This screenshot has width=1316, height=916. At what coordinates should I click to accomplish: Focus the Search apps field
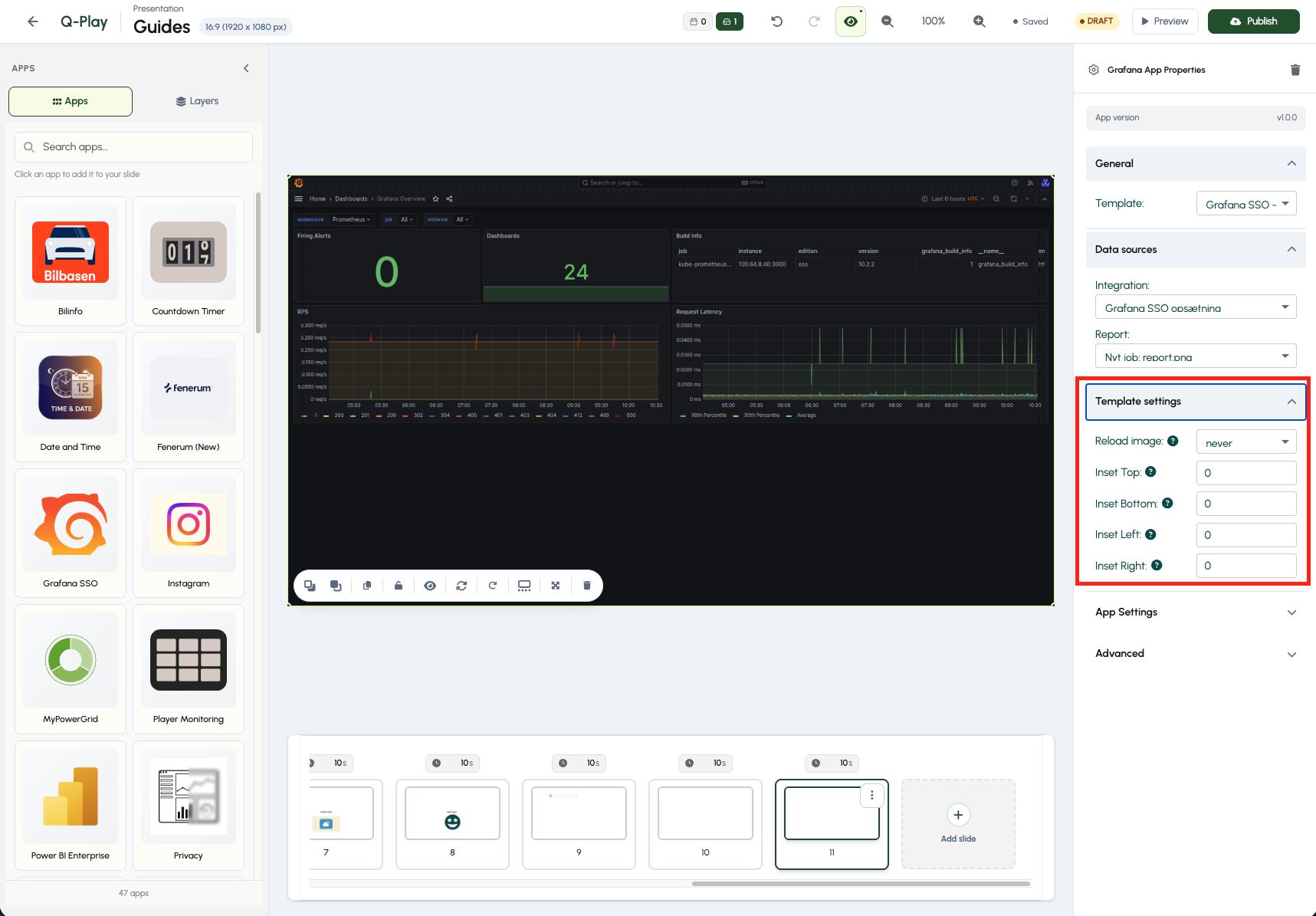(x=133, y=147)
